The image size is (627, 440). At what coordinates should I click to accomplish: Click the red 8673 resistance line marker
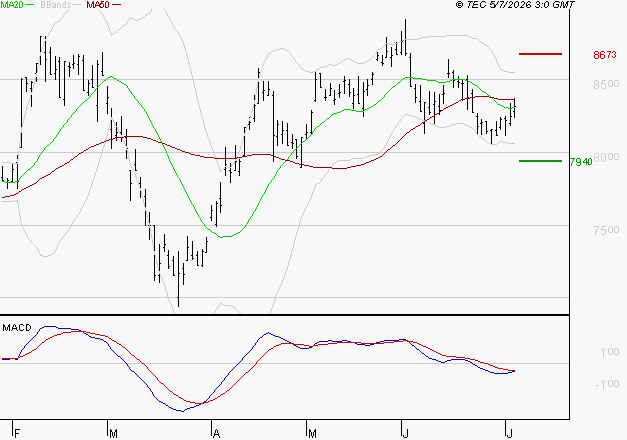[x=540, y=54]
